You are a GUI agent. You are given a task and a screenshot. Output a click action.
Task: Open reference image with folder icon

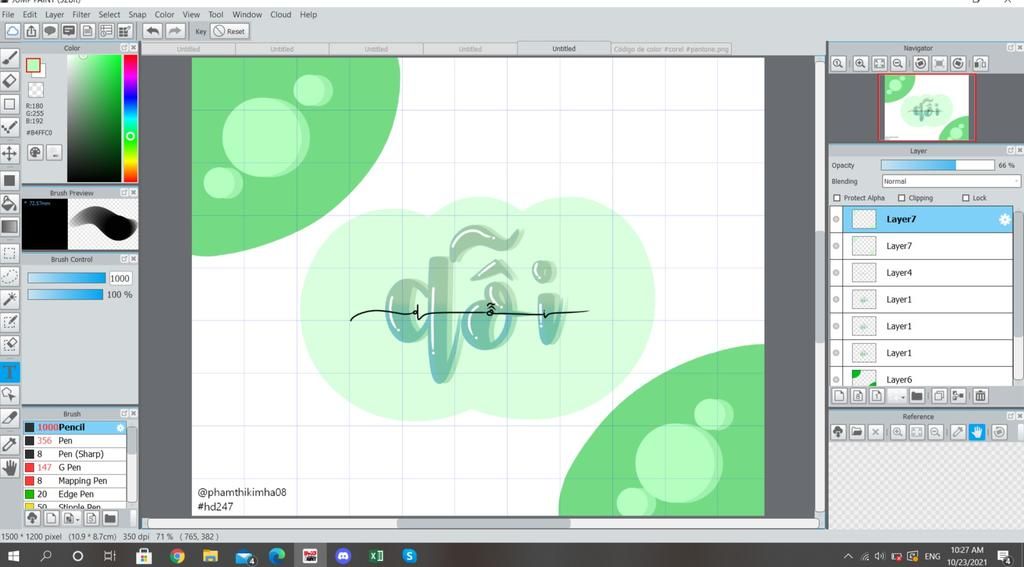[857, 432]
